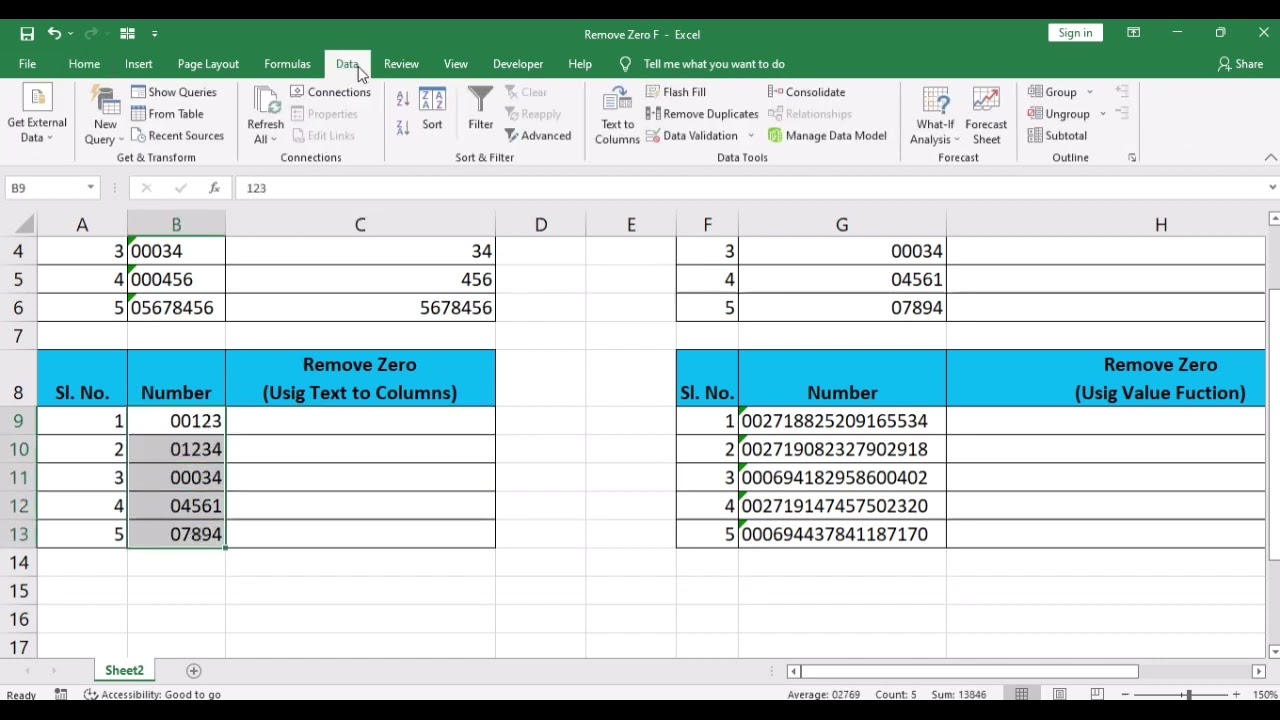Select the Sheet2 tab
The height and width of the screenshot is (720, 1280).
124,671
